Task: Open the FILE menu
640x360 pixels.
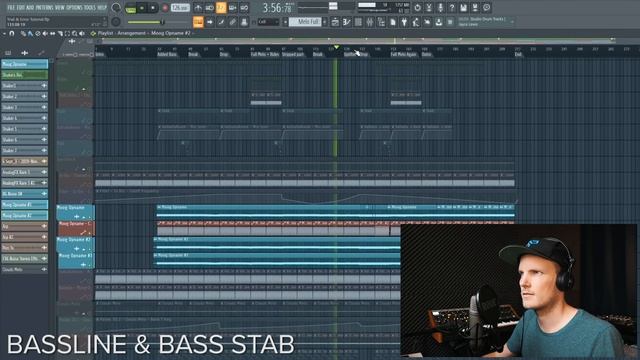Action: coord(11,7)
